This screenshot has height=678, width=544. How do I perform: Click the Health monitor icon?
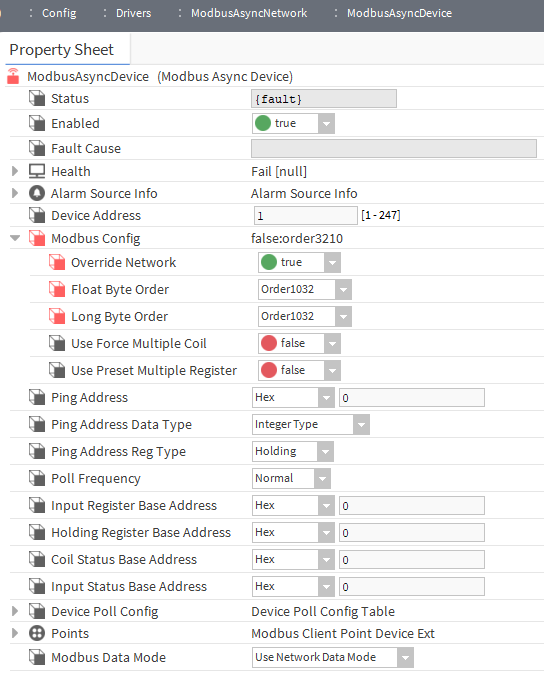(x=37, y=171)
